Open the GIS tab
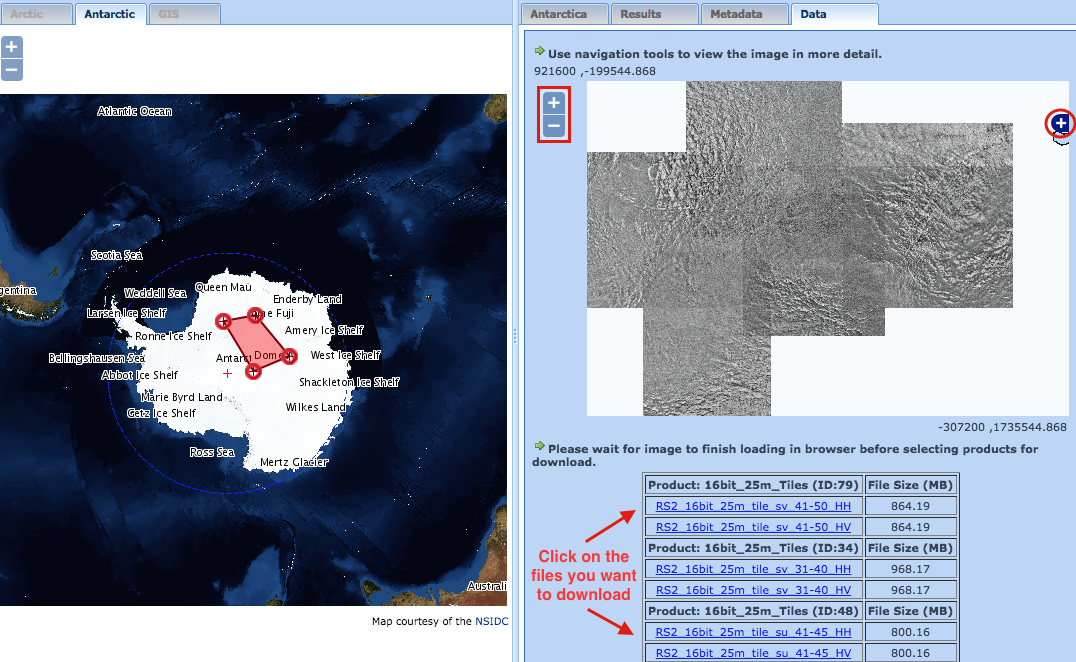 [x=183, y=14]
